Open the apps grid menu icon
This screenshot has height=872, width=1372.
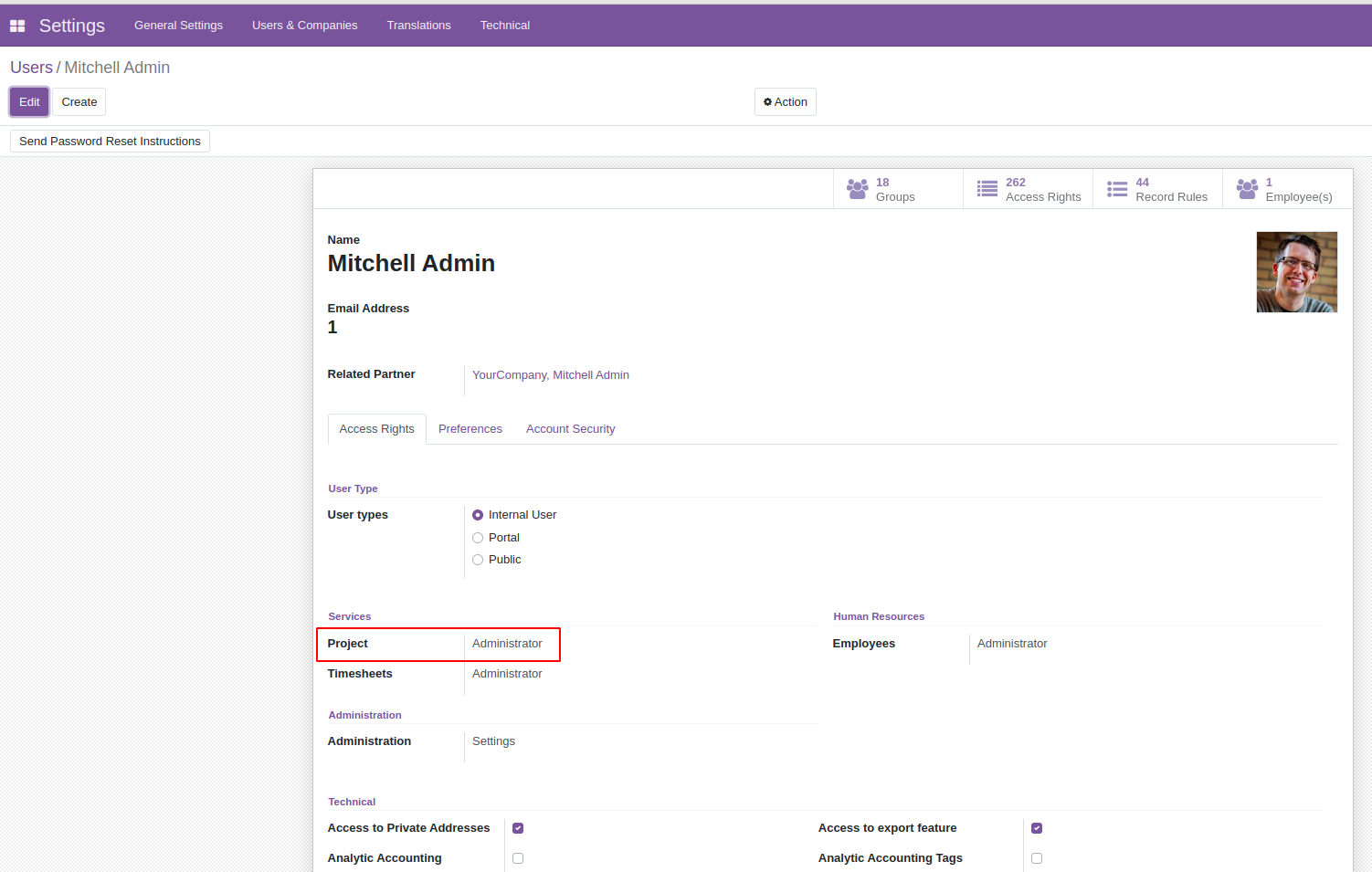(17, 26)
